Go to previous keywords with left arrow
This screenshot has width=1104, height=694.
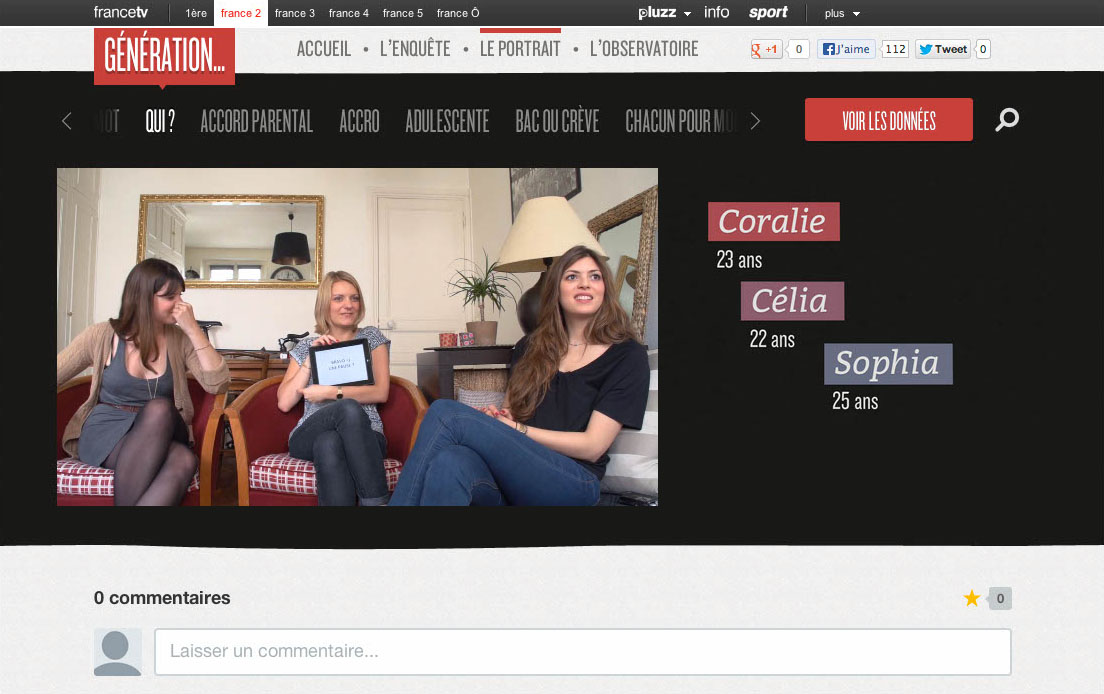(67, 121)
